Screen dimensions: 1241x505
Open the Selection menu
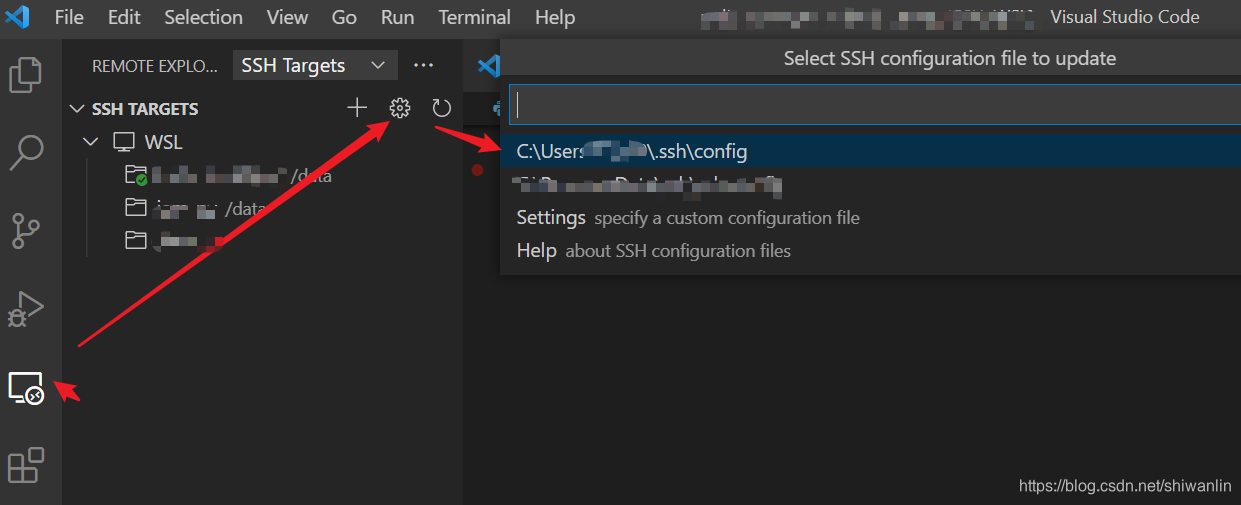point(203,17)
